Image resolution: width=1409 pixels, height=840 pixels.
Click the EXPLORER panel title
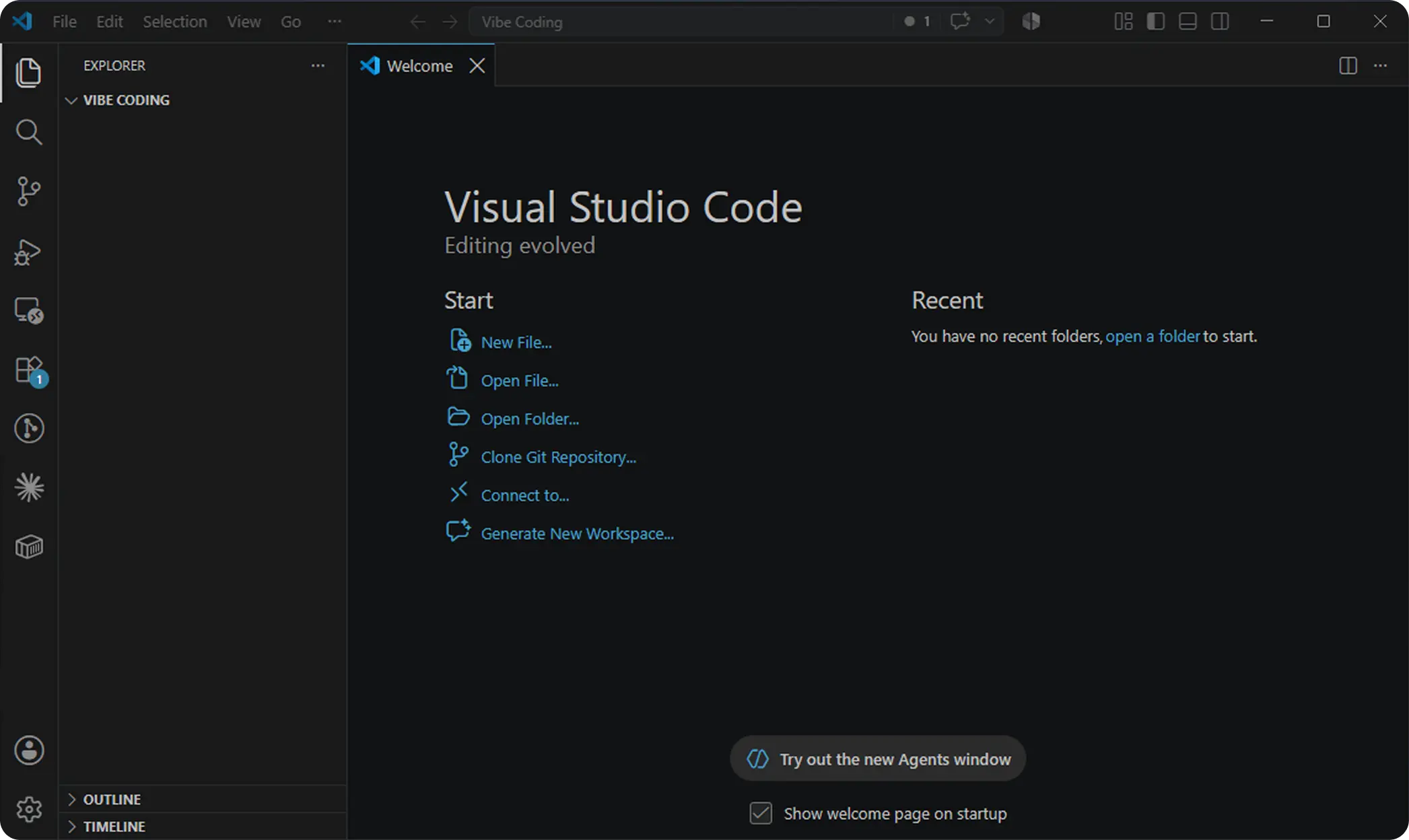tap(114, 65)
